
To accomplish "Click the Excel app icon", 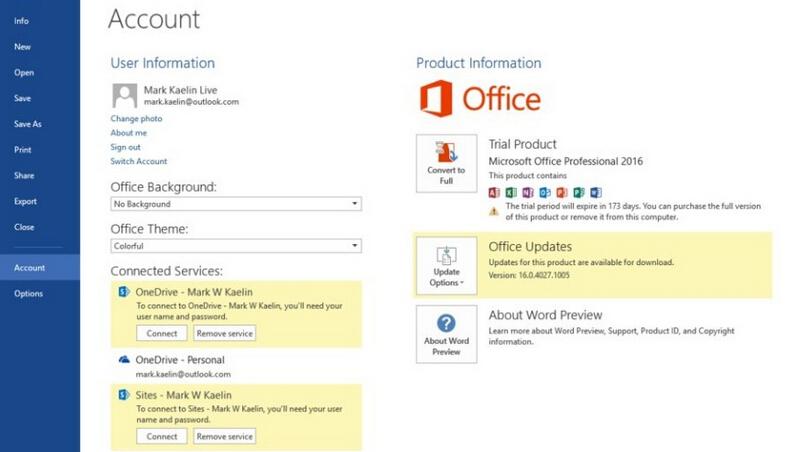I will click(511, 192).
